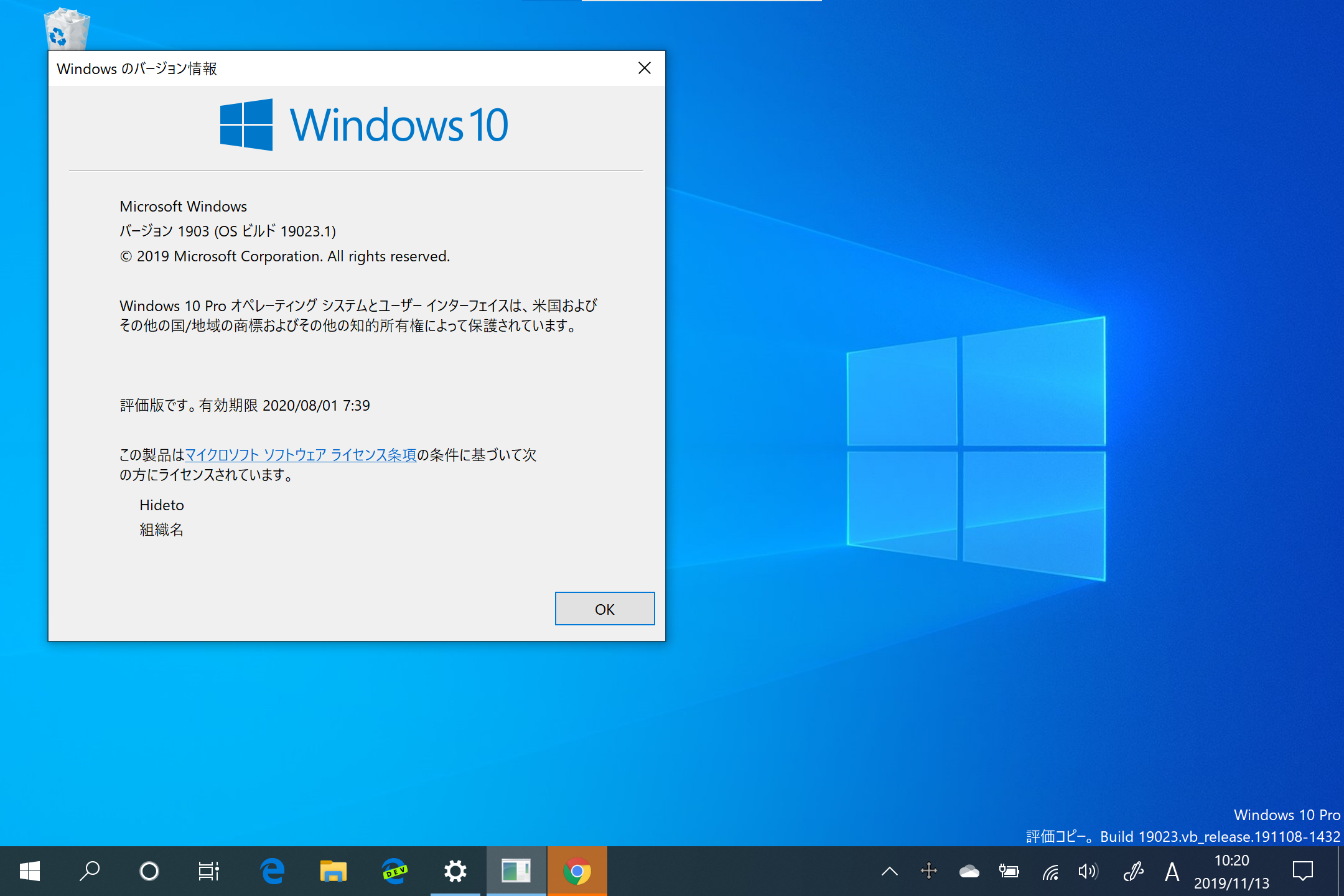This screenshot has width=1344, height=896.
Task: Check battery status in the system tray
Action: coord(1010,871)
